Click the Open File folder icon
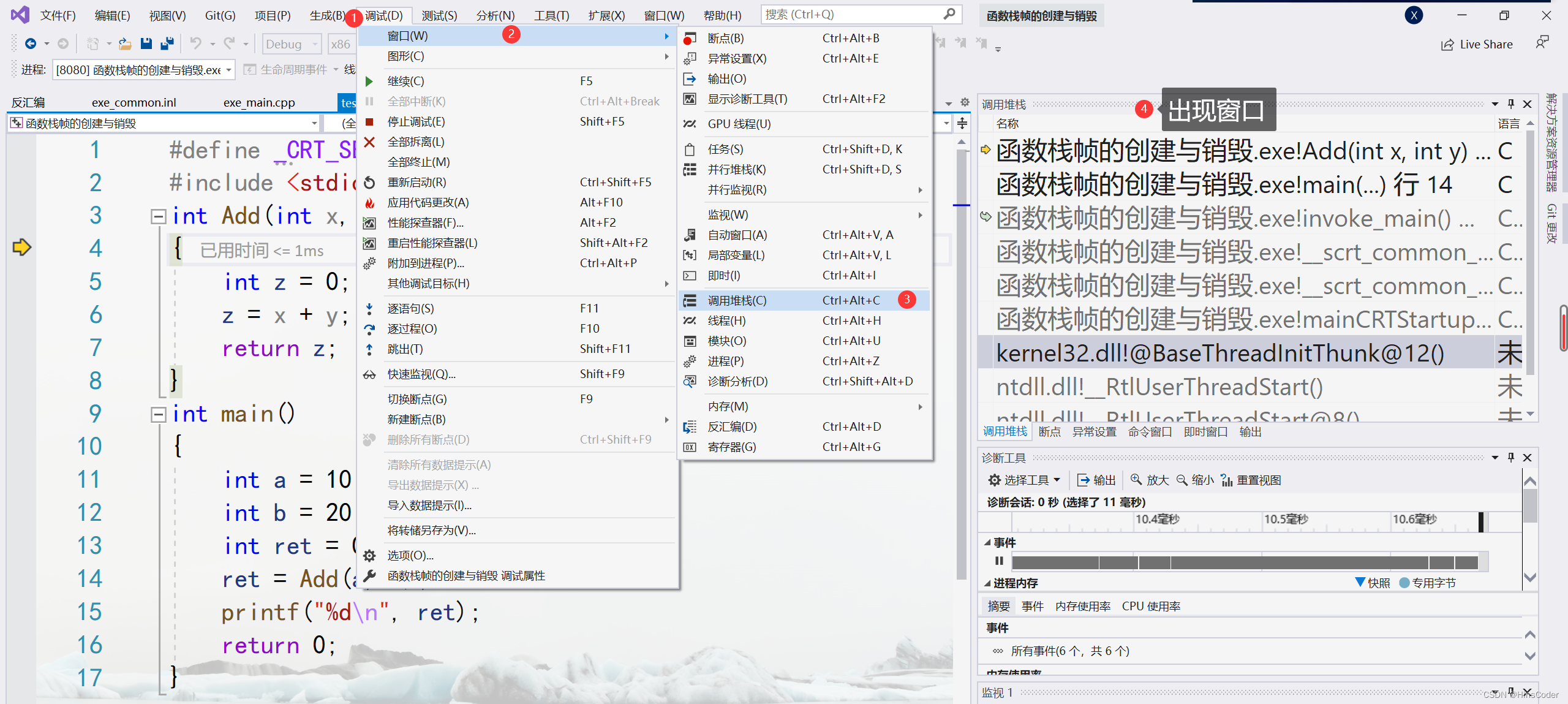 [125, 44]
